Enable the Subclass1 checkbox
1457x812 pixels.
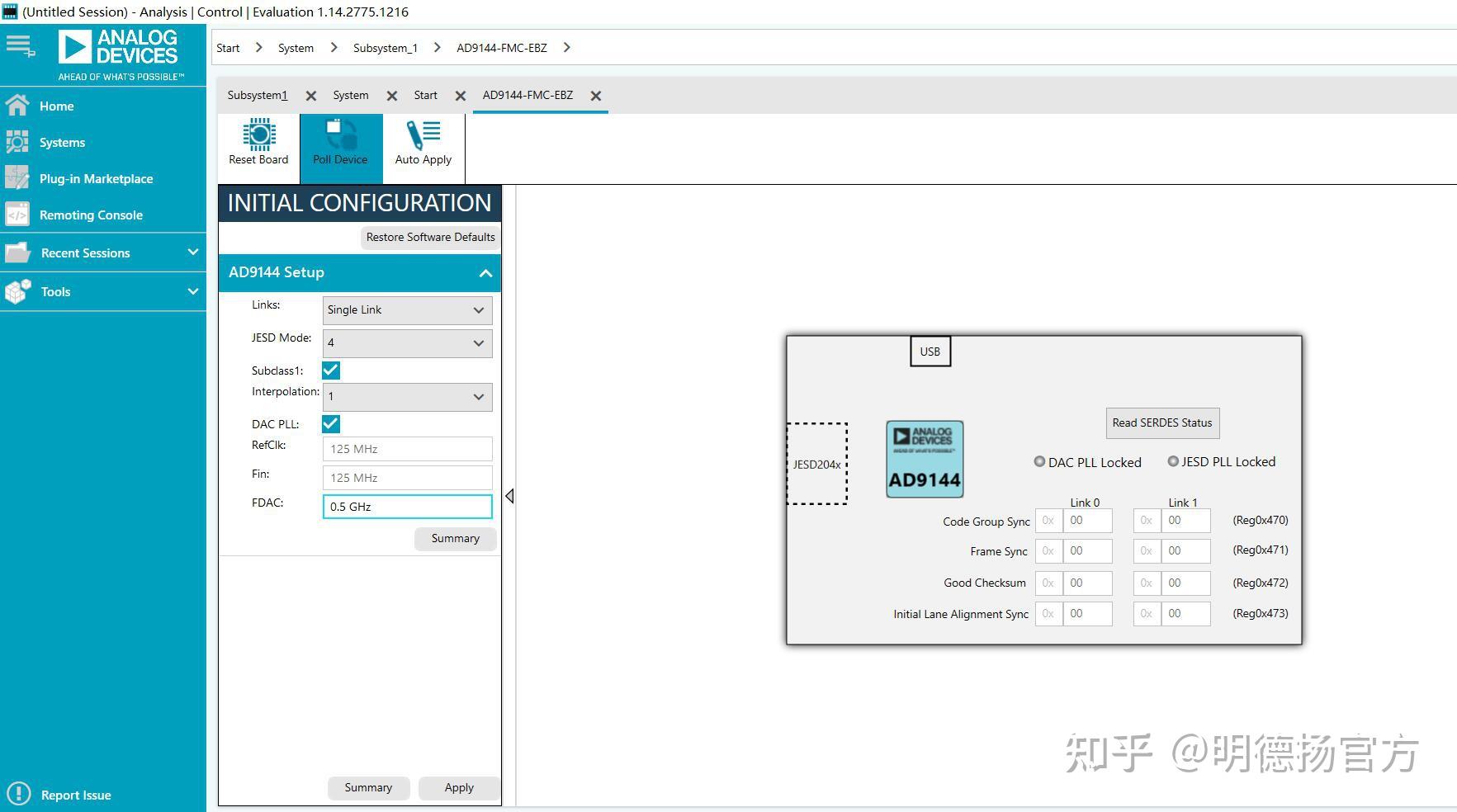tap(330, 370)
